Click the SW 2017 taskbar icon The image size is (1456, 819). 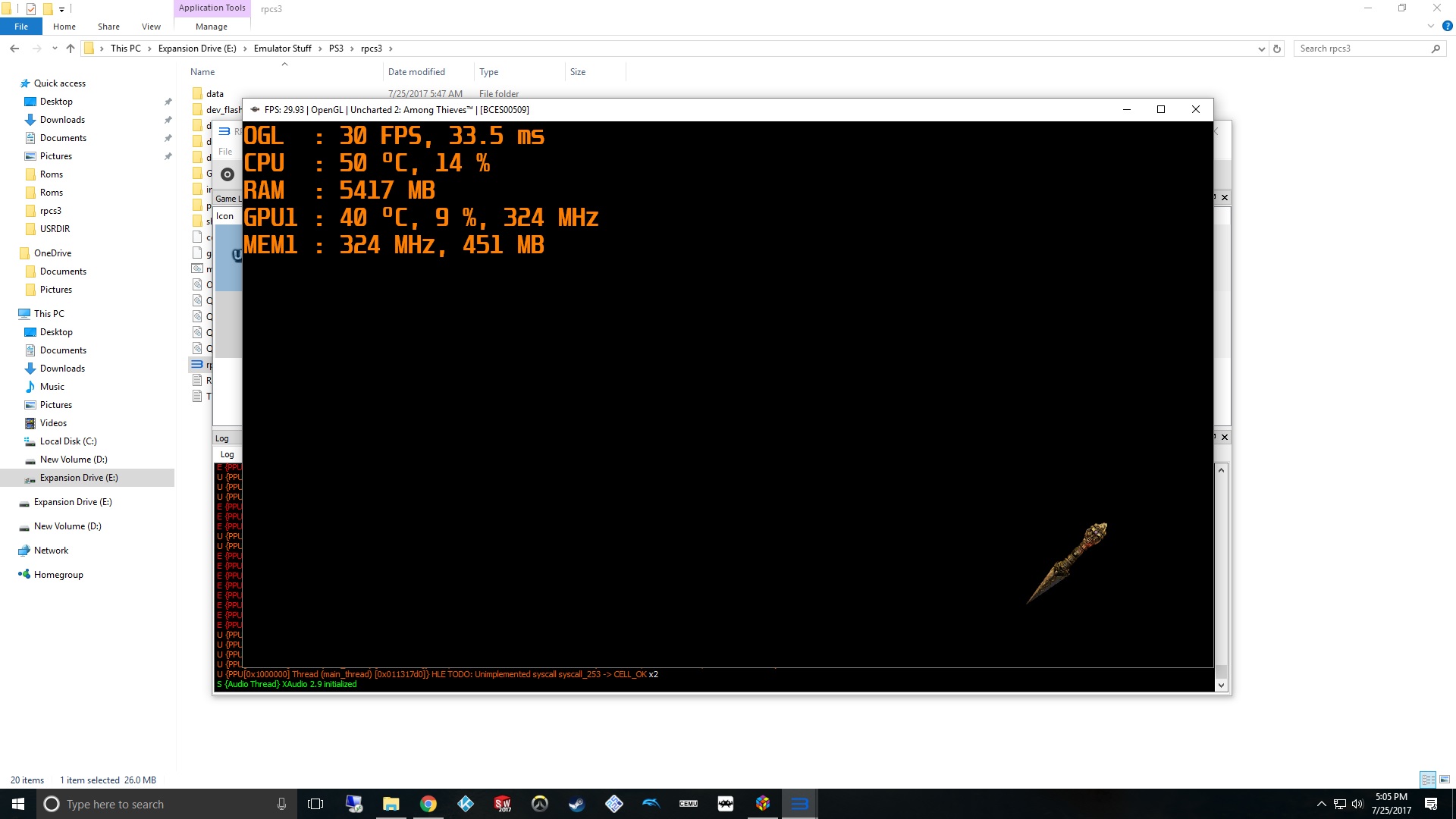[x=503, y=804]
